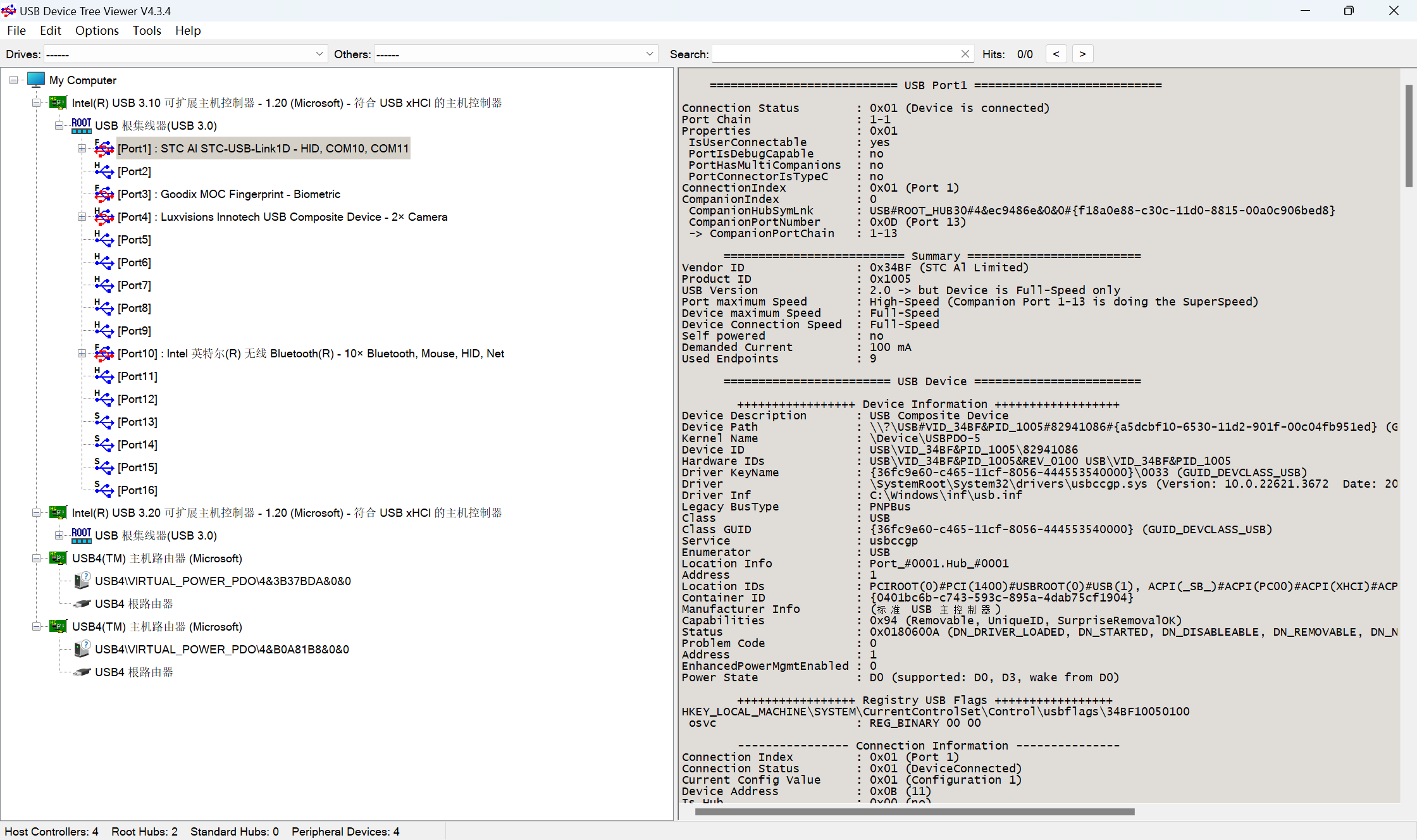
Task: Select the Port10 Intel Bluetooth row text
Action: (311, 353)
